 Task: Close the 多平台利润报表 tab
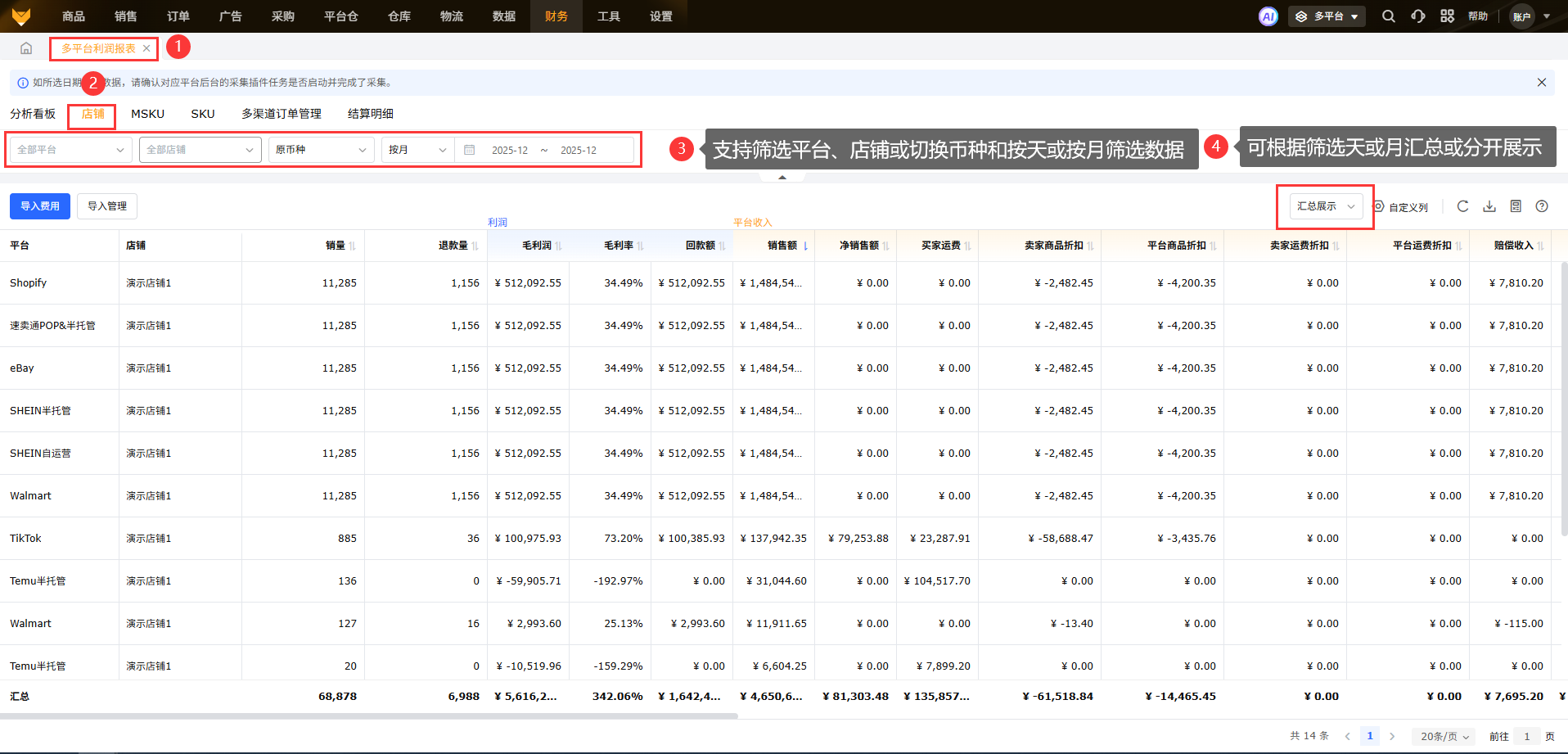[146, 48]
